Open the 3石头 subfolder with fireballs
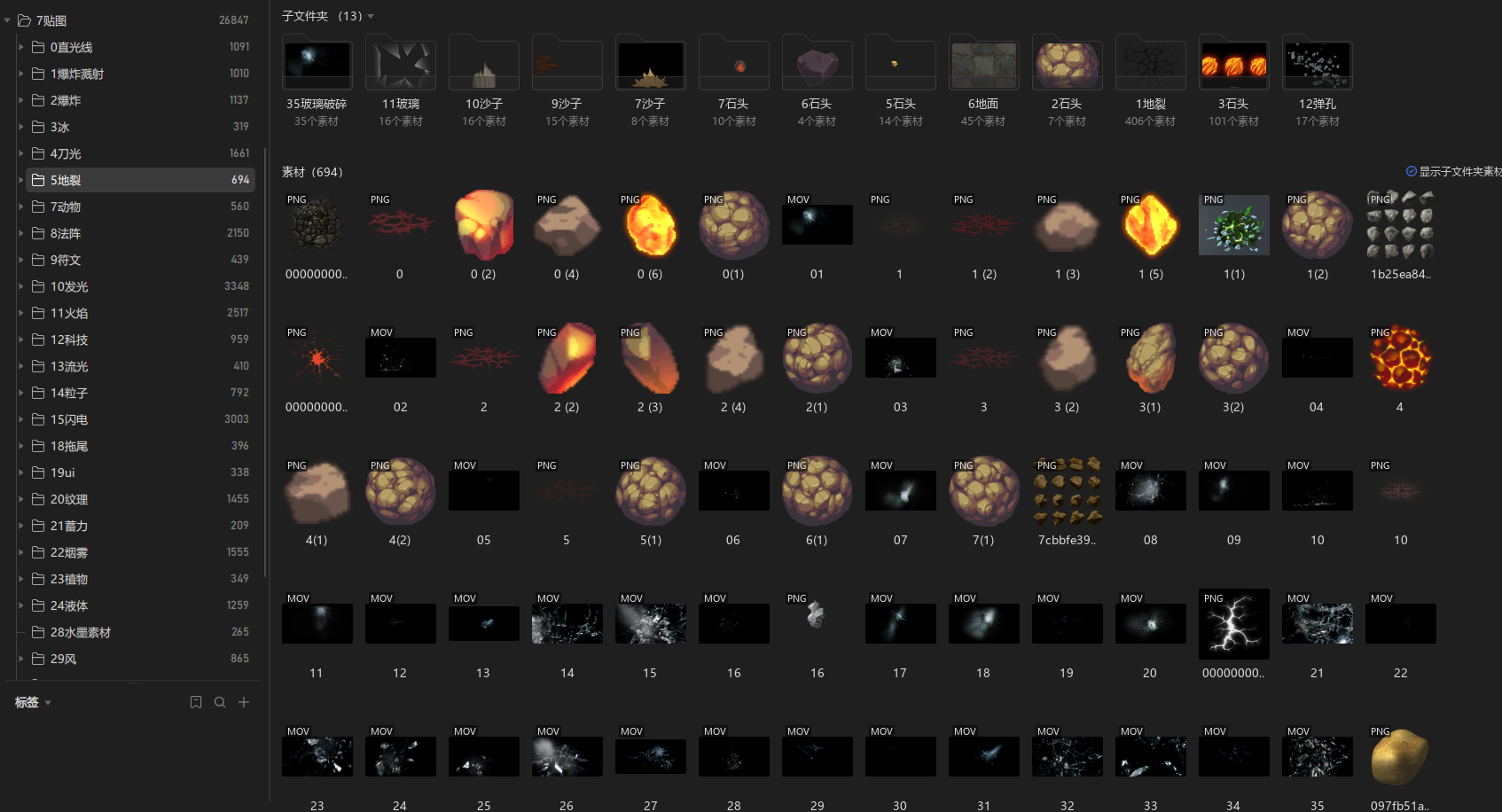Screen dimensions: 1502x812 tap(1233, 62)
